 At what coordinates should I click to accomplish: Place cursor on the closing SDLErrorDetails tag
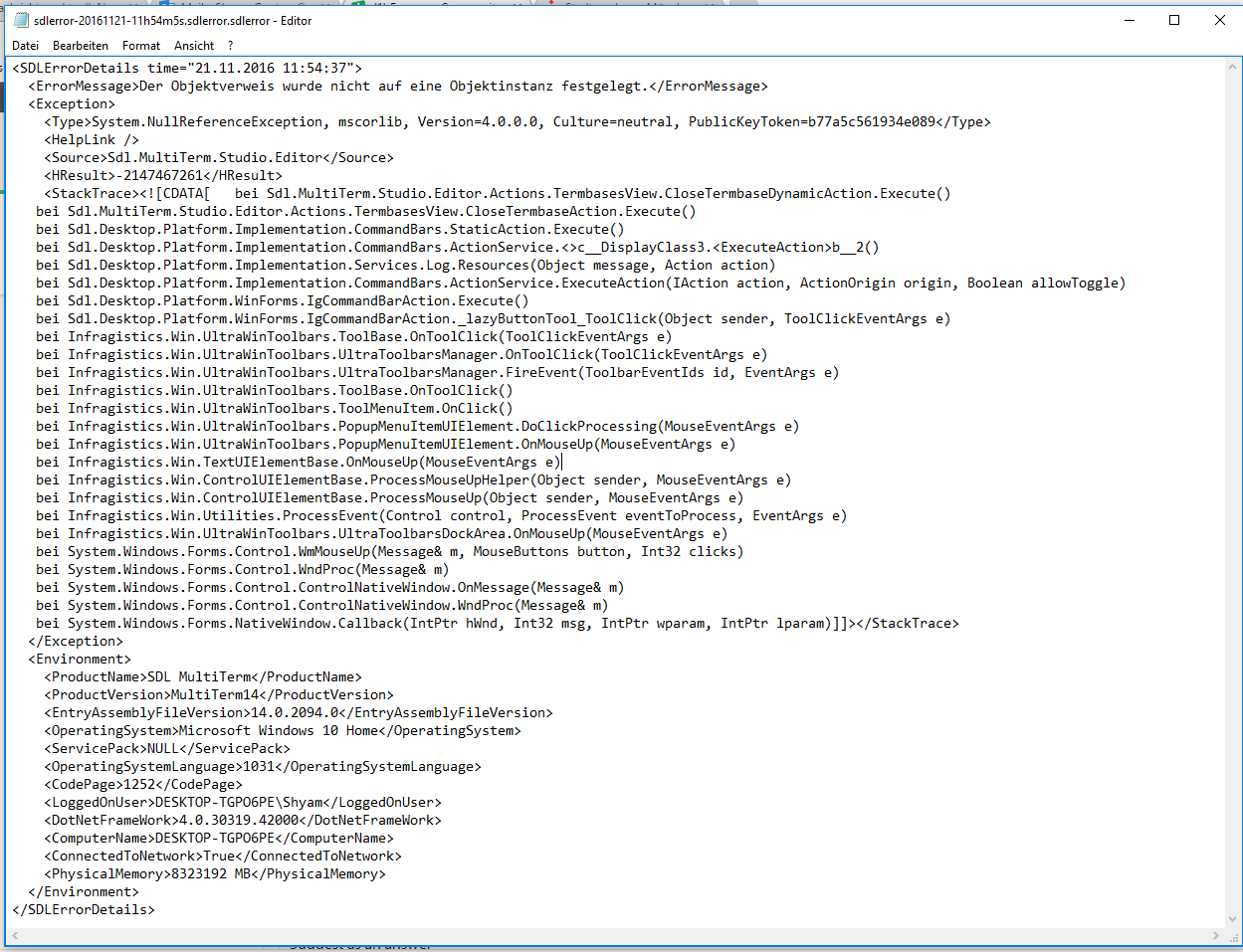tap(84, 910)
